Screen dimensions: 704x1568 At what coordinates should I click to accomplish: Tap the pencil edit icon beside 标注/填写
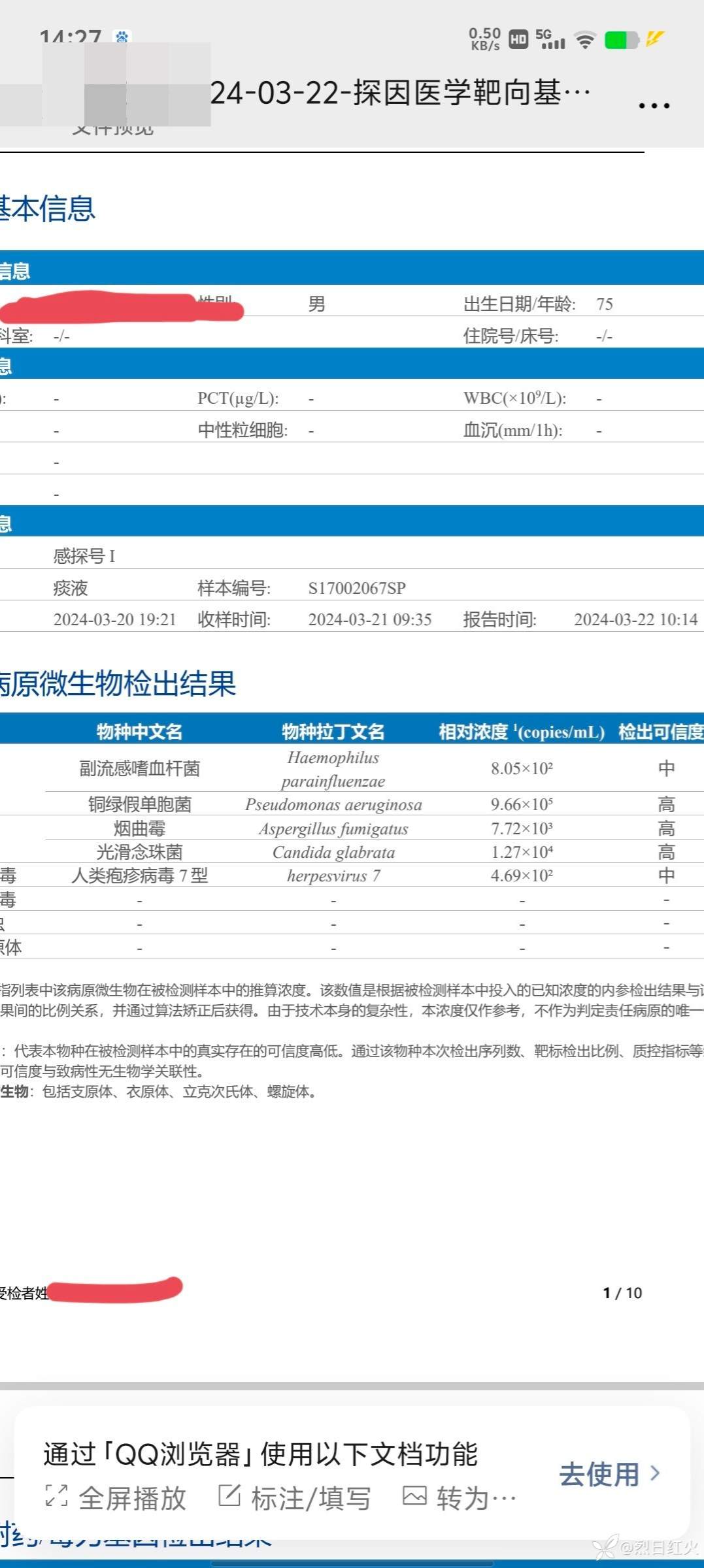point(229,1494)
